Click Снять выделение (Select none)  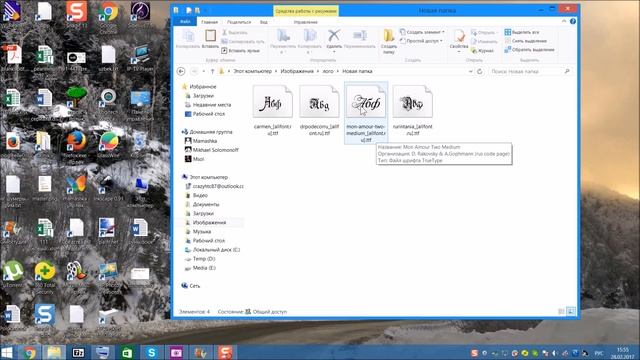click(x=525, y=41)
